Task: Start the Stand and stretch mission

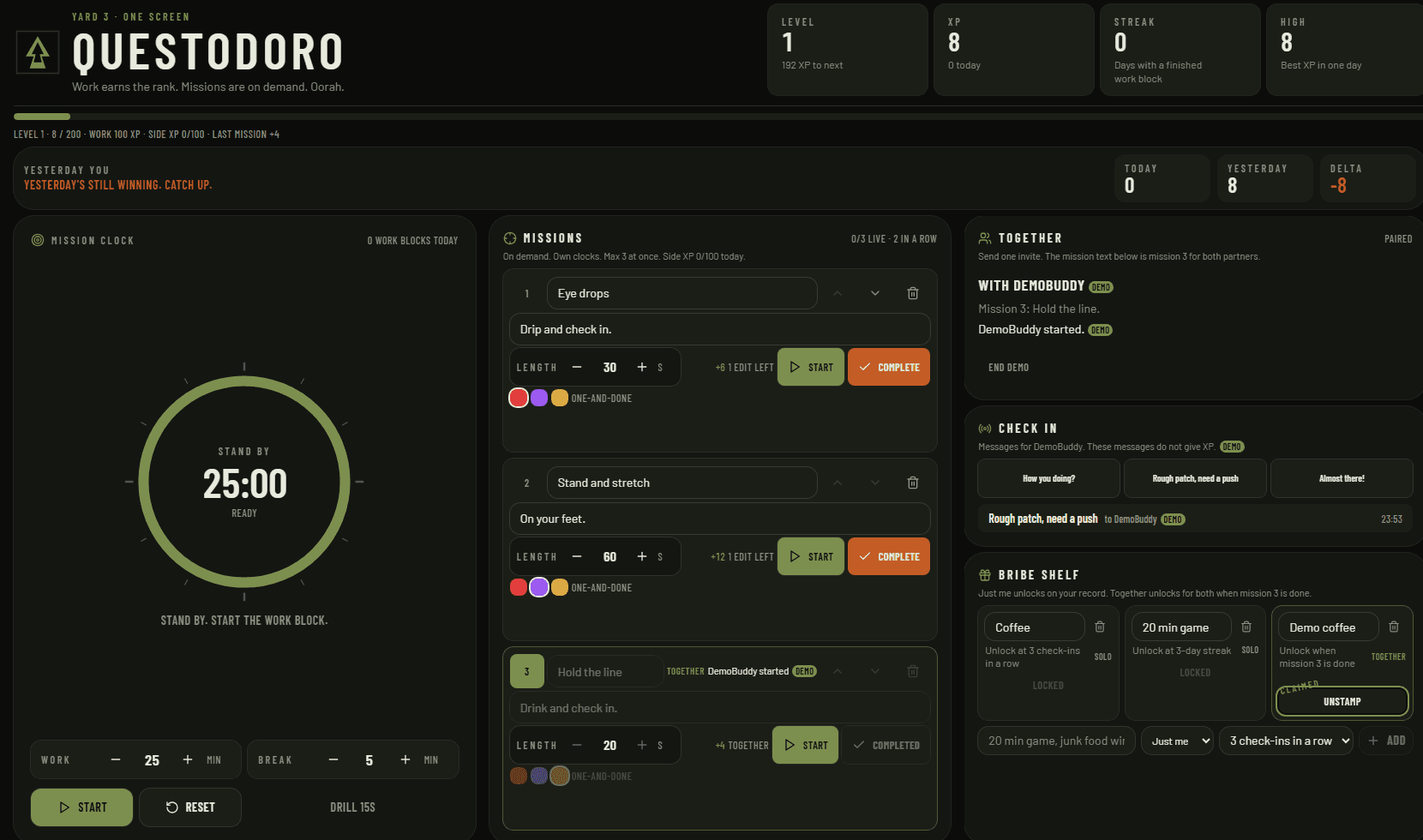Action: [x=811, y=556]
